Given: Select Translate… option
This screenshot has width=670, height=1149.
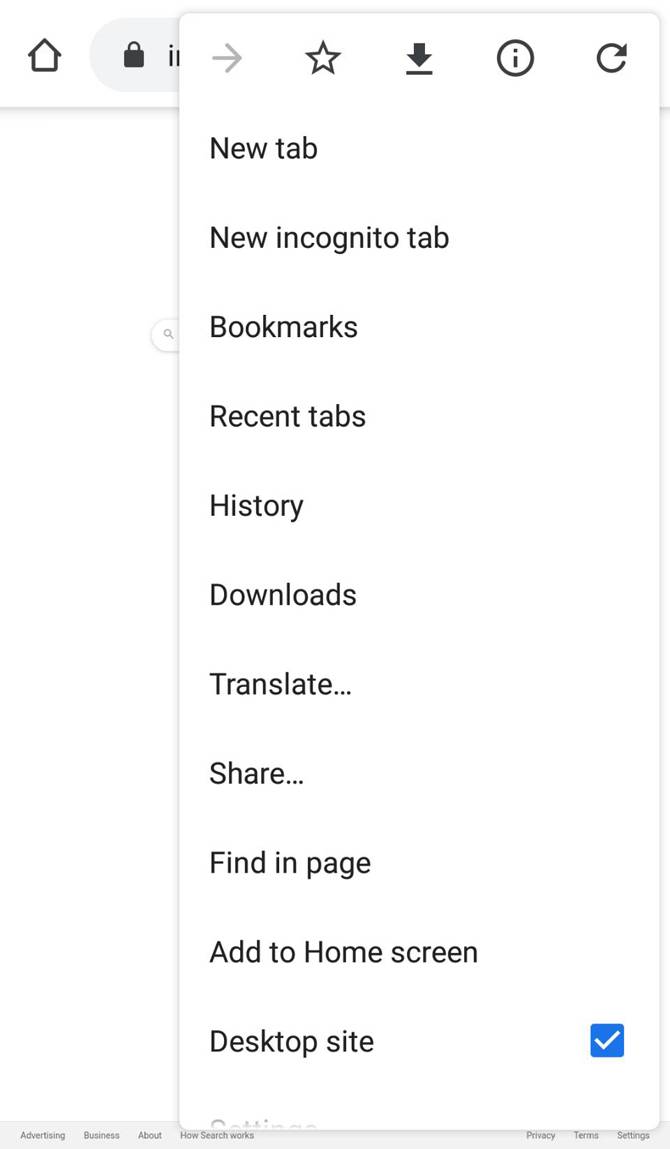Looking at the screenshot, I should pyautogui.click(x=280, y=684).
